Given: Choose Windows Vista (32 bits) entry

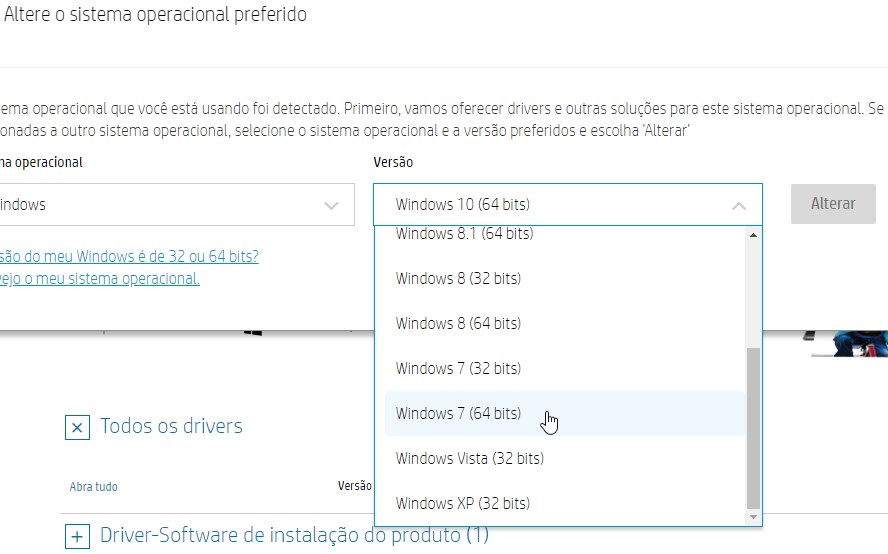Looking at the screenshot, I should point(565,458).
